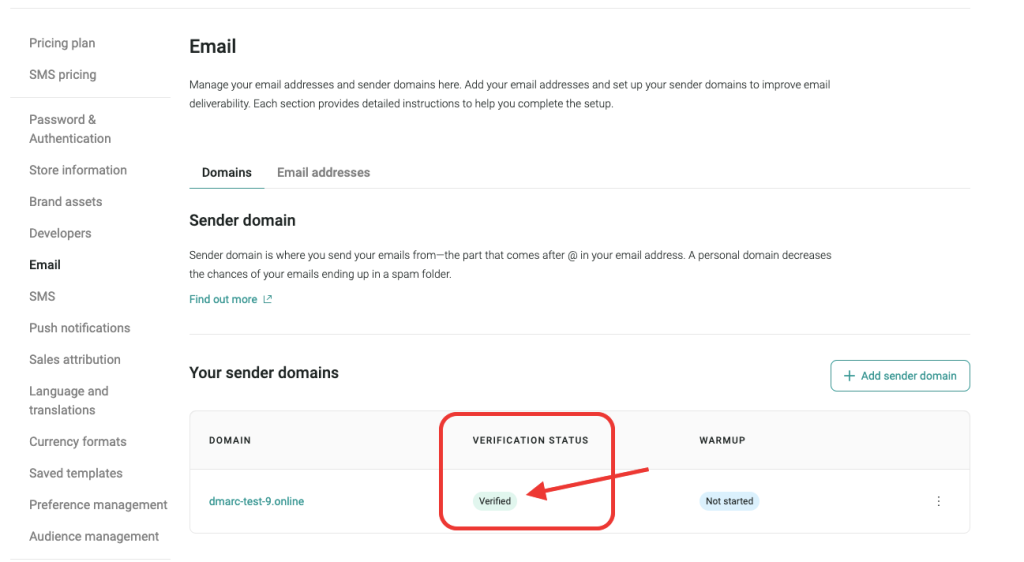Navigate to Store information
The width and height of the screenshot is (1024, 562).
(x=78, y=170)
